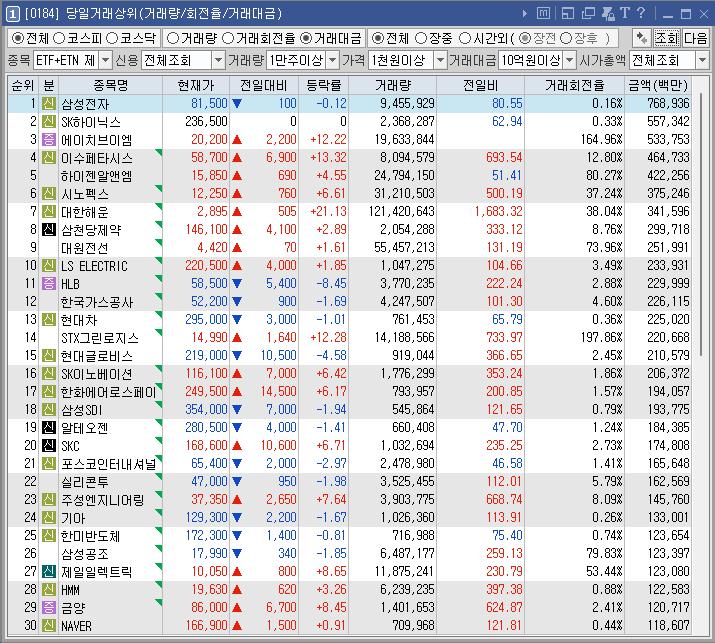The image size is (715, 643).
Task: Click the 신 badge beside NAVER
Action: pos(49,625)
